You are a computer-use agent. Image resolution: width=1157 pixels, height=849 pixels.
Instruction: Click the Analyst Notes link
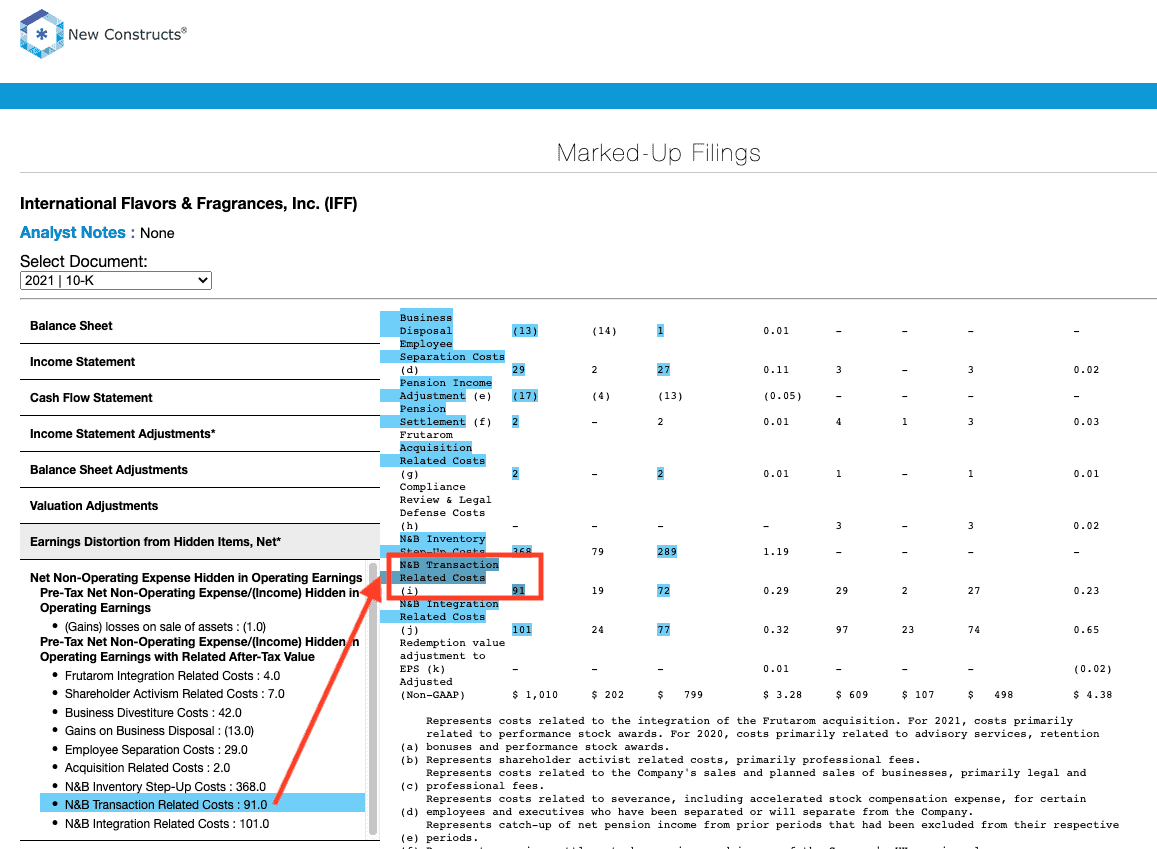point(72,232)
